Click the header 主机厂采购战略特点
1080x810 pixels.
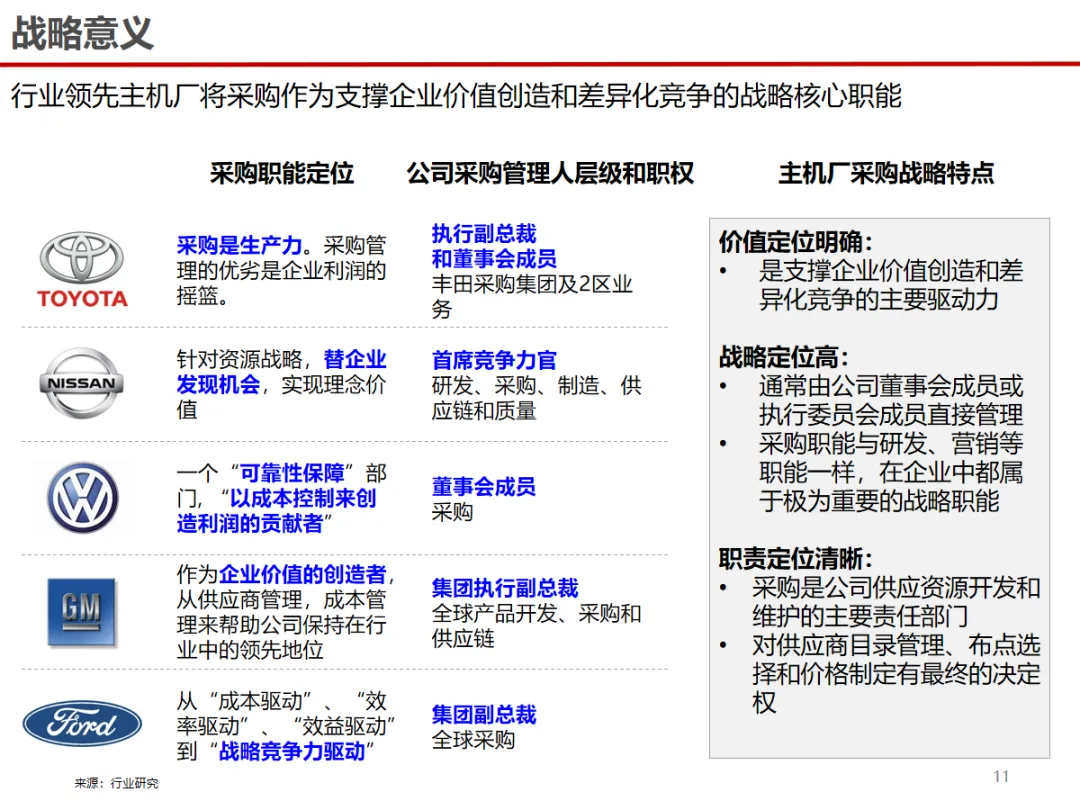[x=886, y=173]
